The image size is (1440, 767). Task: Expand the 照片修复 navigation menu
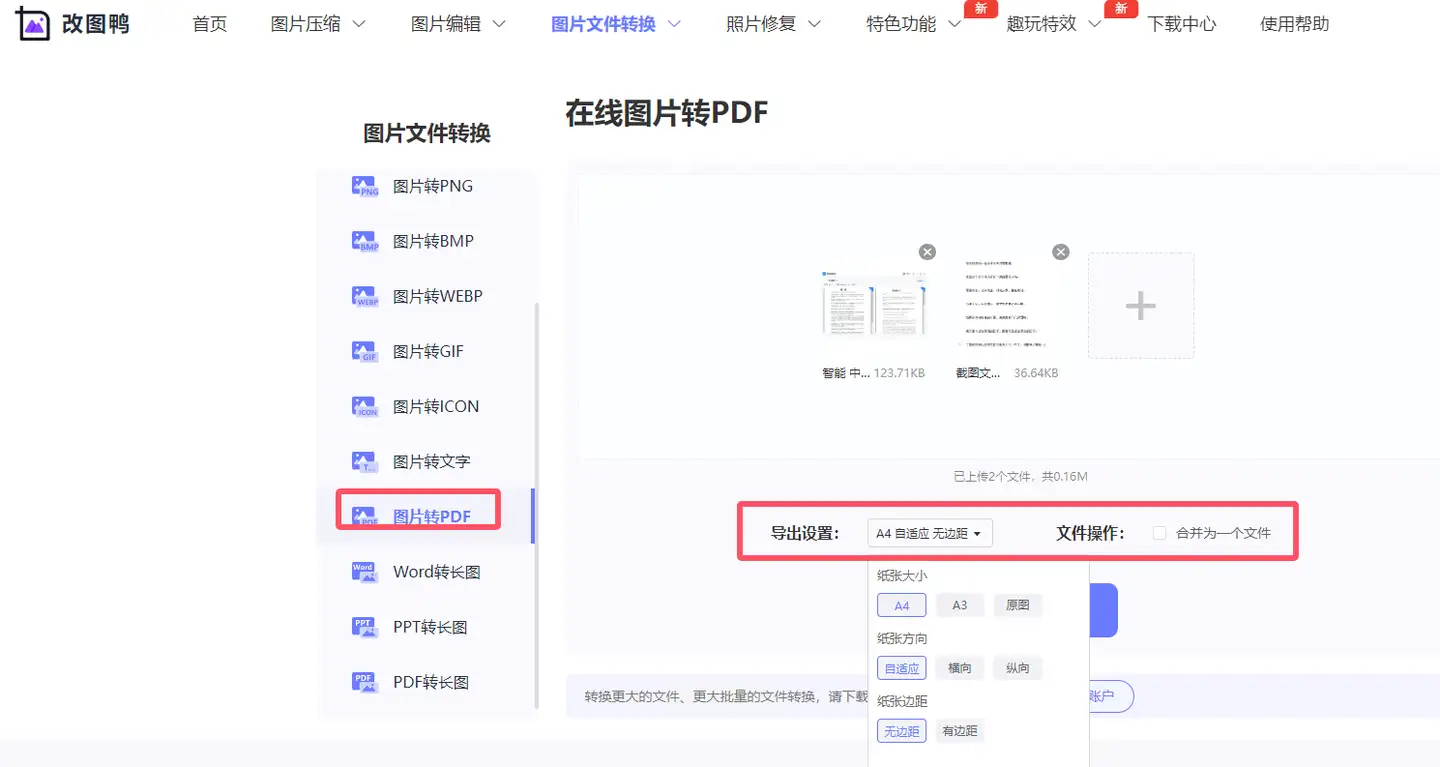pyautogui.click(x=773, y=24)
